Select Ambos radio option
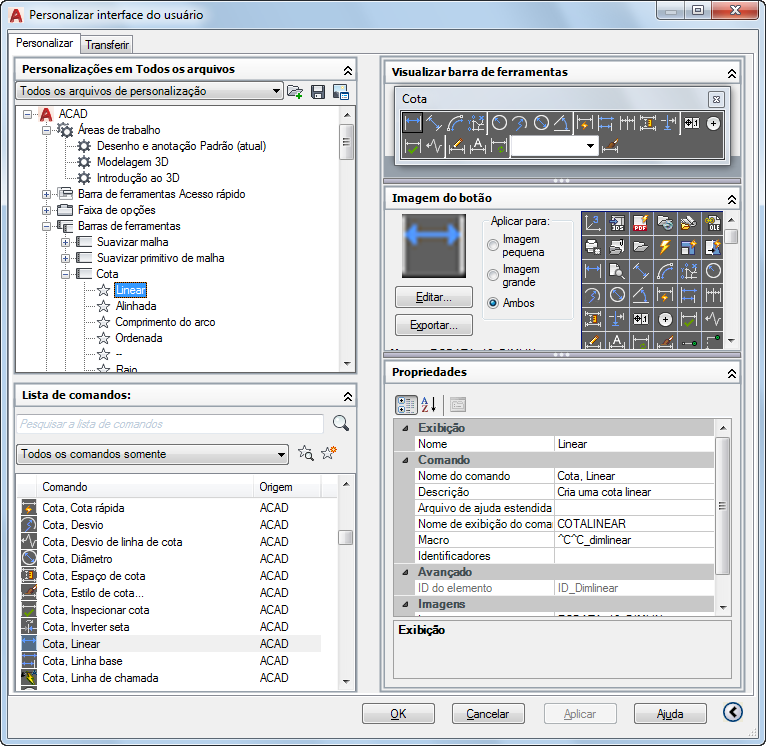This screenshot has height=746, width=766. pos(493,303)
